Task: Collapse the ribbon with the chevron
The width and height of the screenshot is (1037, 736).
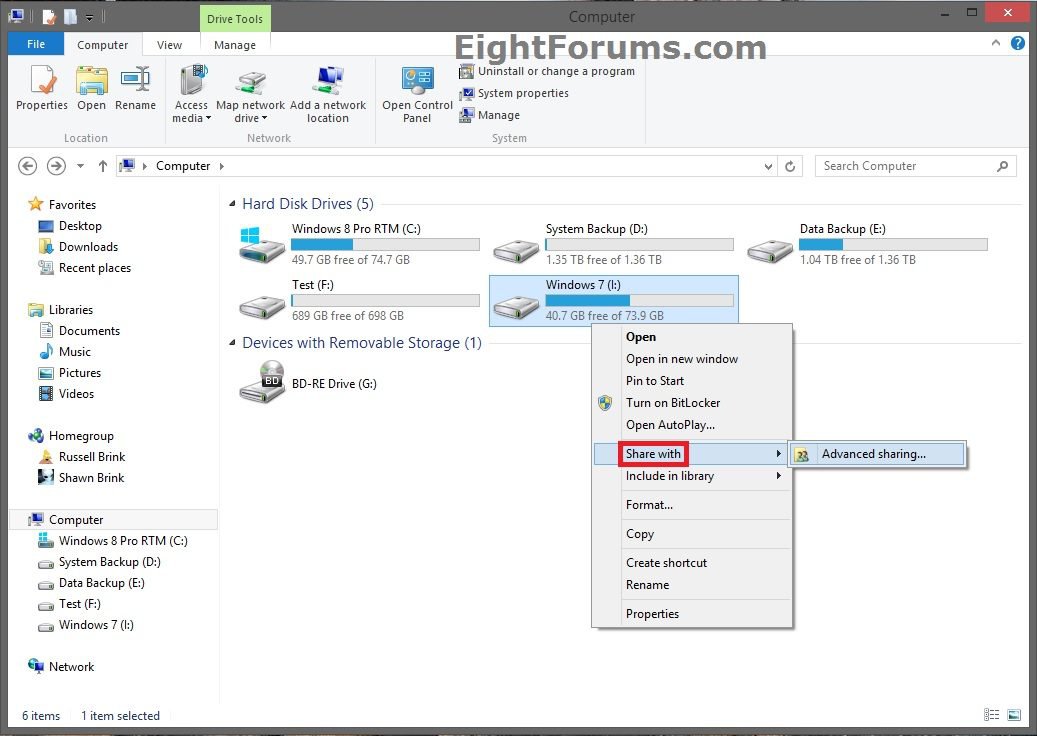Action: click(x=998, y=44)
